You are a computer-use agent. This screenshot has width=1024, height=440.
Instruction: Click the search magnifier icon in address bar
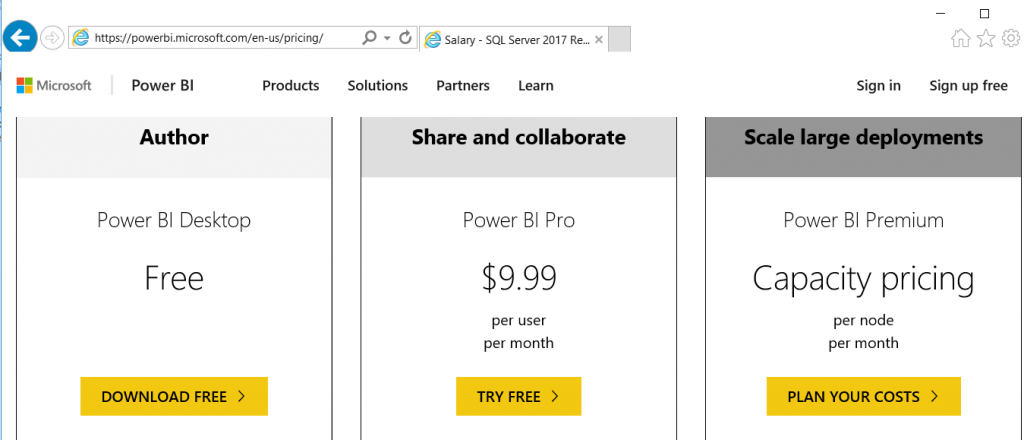click(370, 38)
